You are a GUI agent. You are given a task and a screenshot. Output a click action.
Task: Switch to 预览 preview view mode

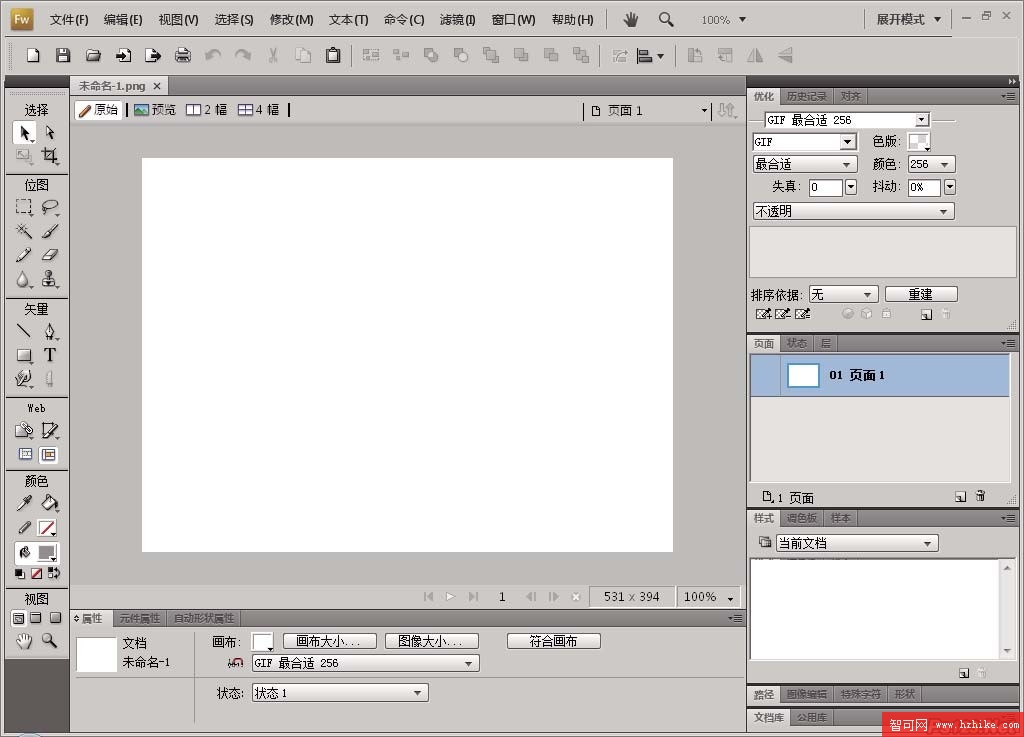(x=155, y=110)
